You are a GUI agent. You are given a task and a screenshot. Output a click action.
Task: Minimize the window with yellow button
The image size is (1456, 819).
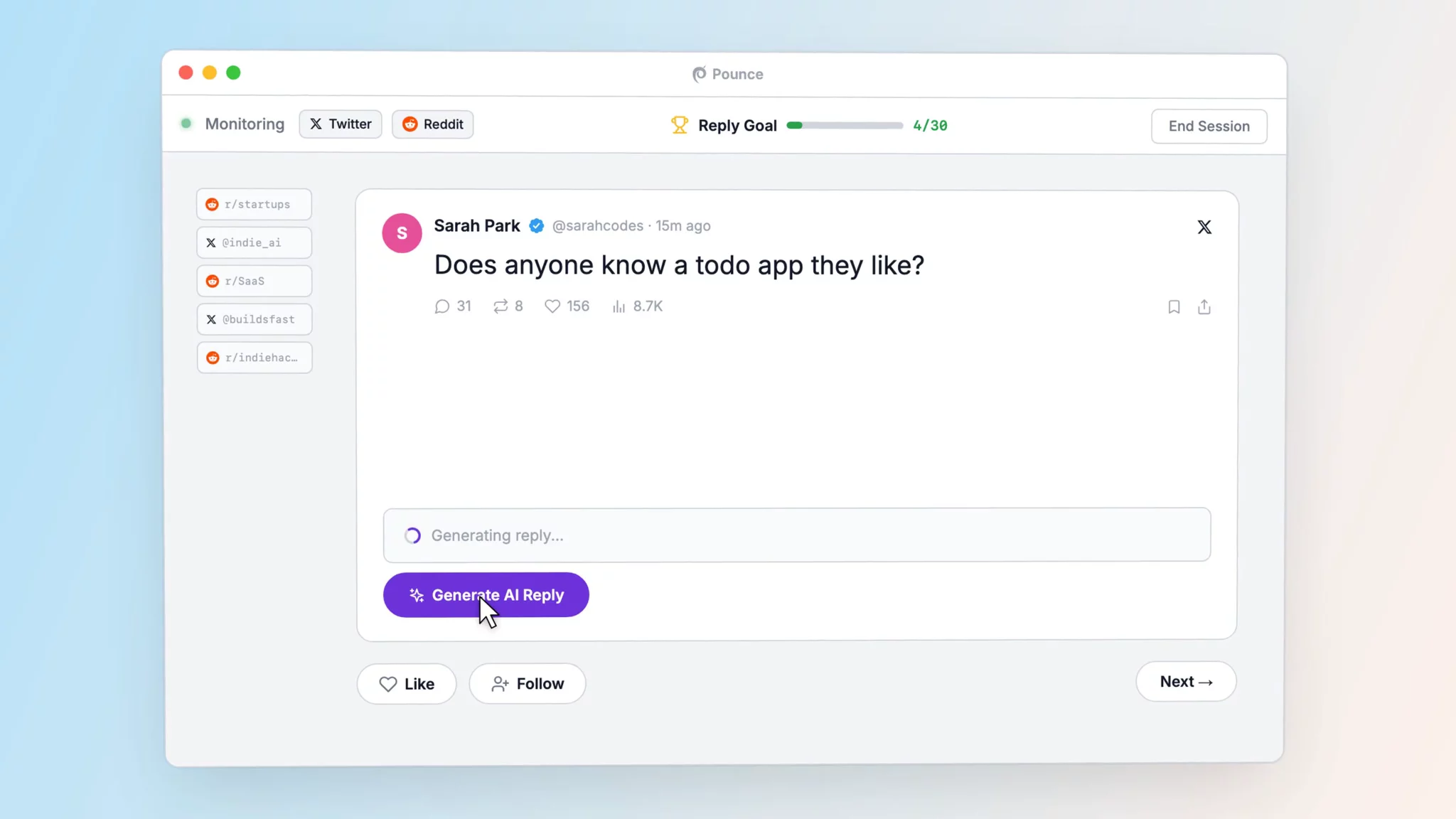pyautogui.click(x=210, y=73)
